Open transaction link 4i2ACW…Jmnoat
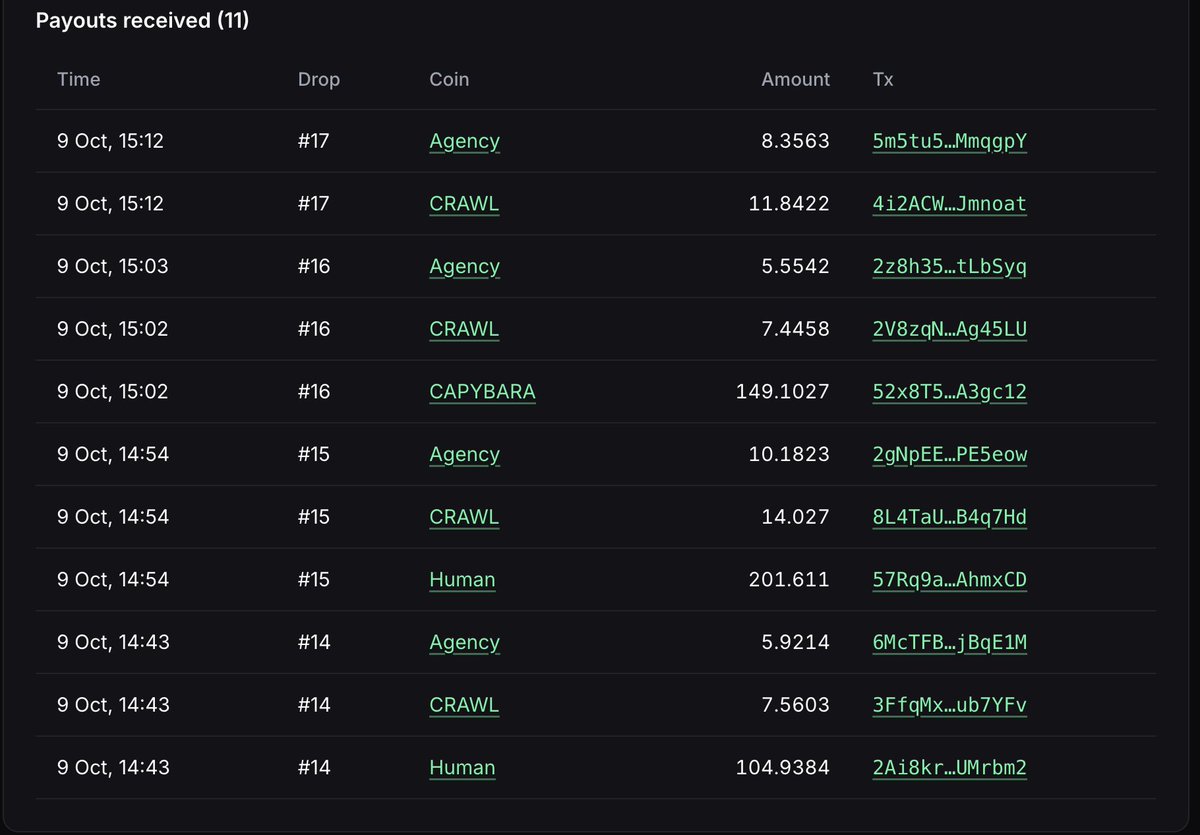This screenshot has width=1200, height=835. (x=950, y=204)
